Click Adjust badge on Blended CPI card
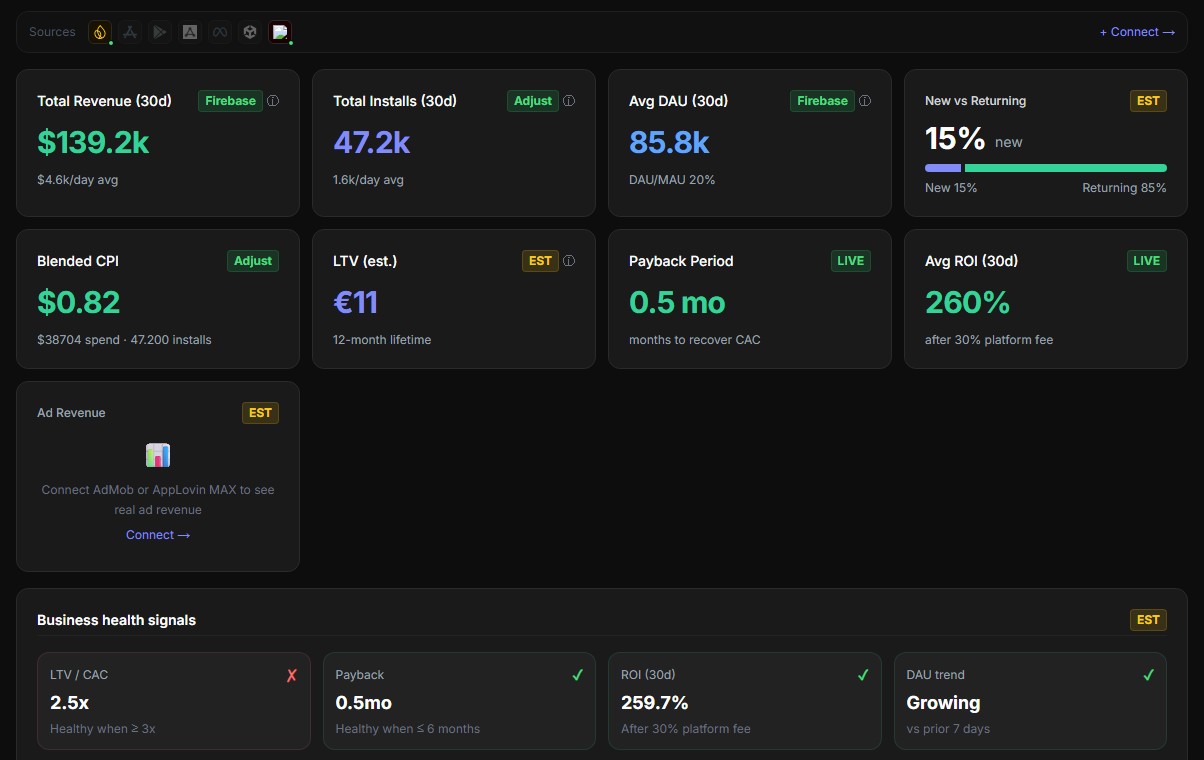The image size is (1204, 760). (x=253, y=261)
